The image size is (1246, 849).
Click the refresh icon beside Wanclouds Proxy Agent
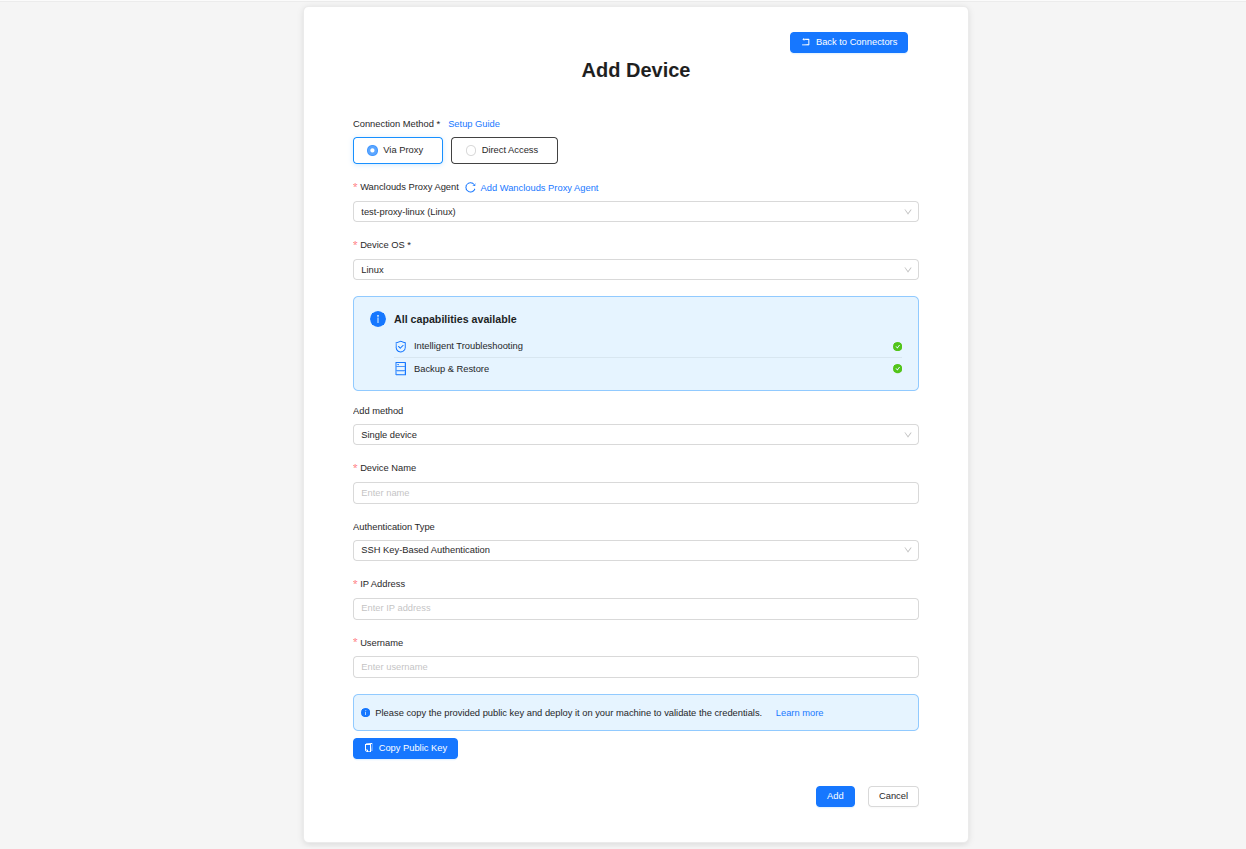(470, 188)
